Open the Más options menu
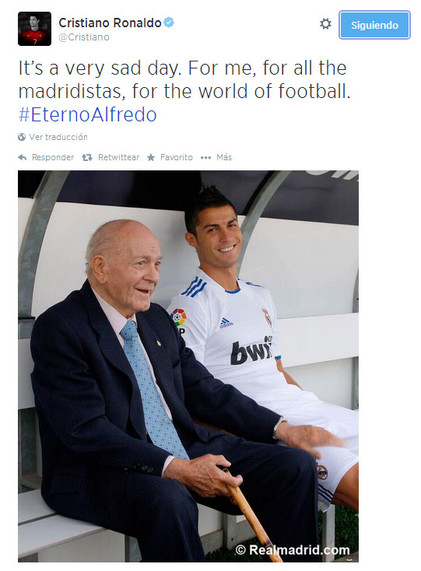421x571 pixels. point(224,157)
